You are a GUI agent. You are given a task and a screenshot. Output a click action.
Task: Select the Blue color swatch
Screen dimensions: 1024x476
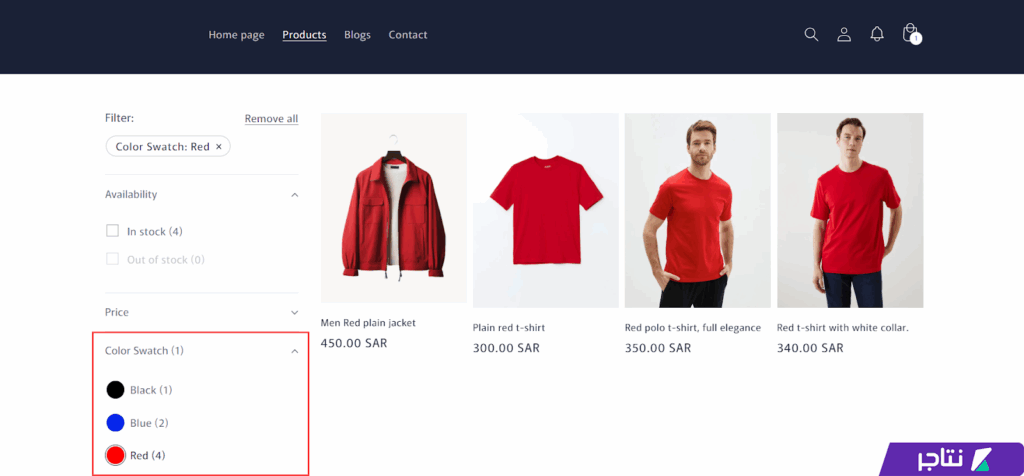[115, 423]
